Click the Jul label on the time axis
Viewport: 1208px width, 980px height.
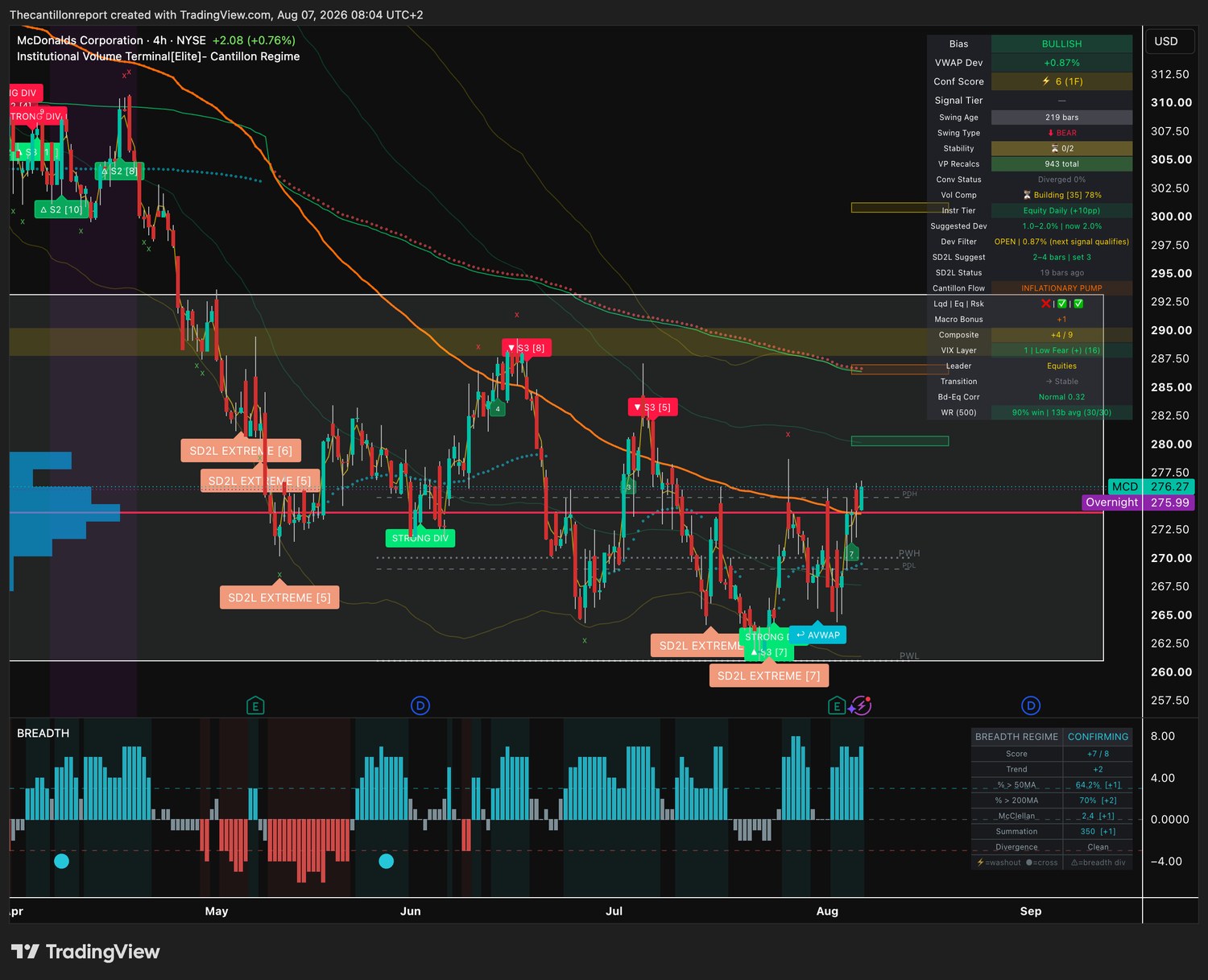point(614,911)
